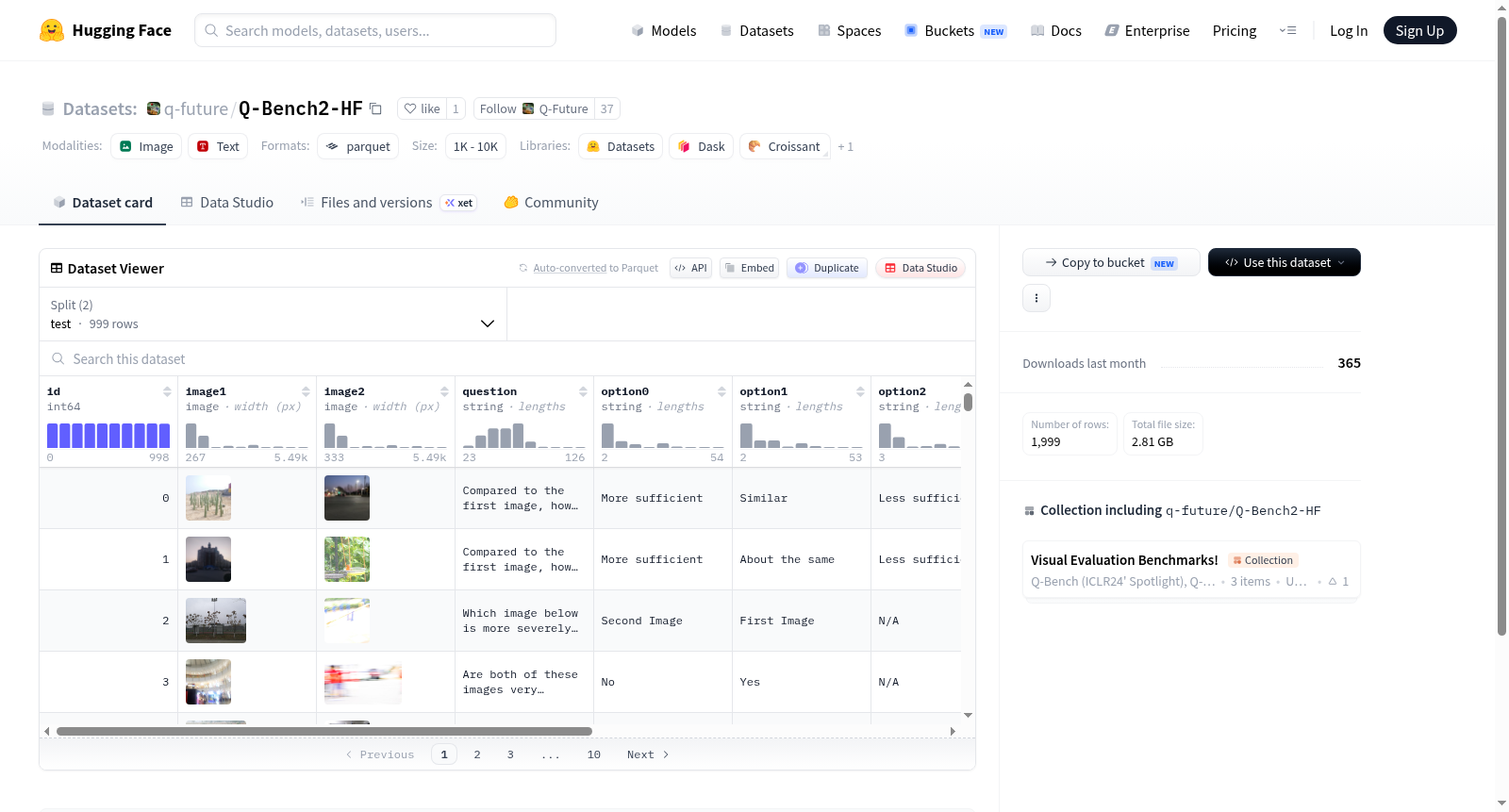Expand the +1 libraries list

coord(845,146)
